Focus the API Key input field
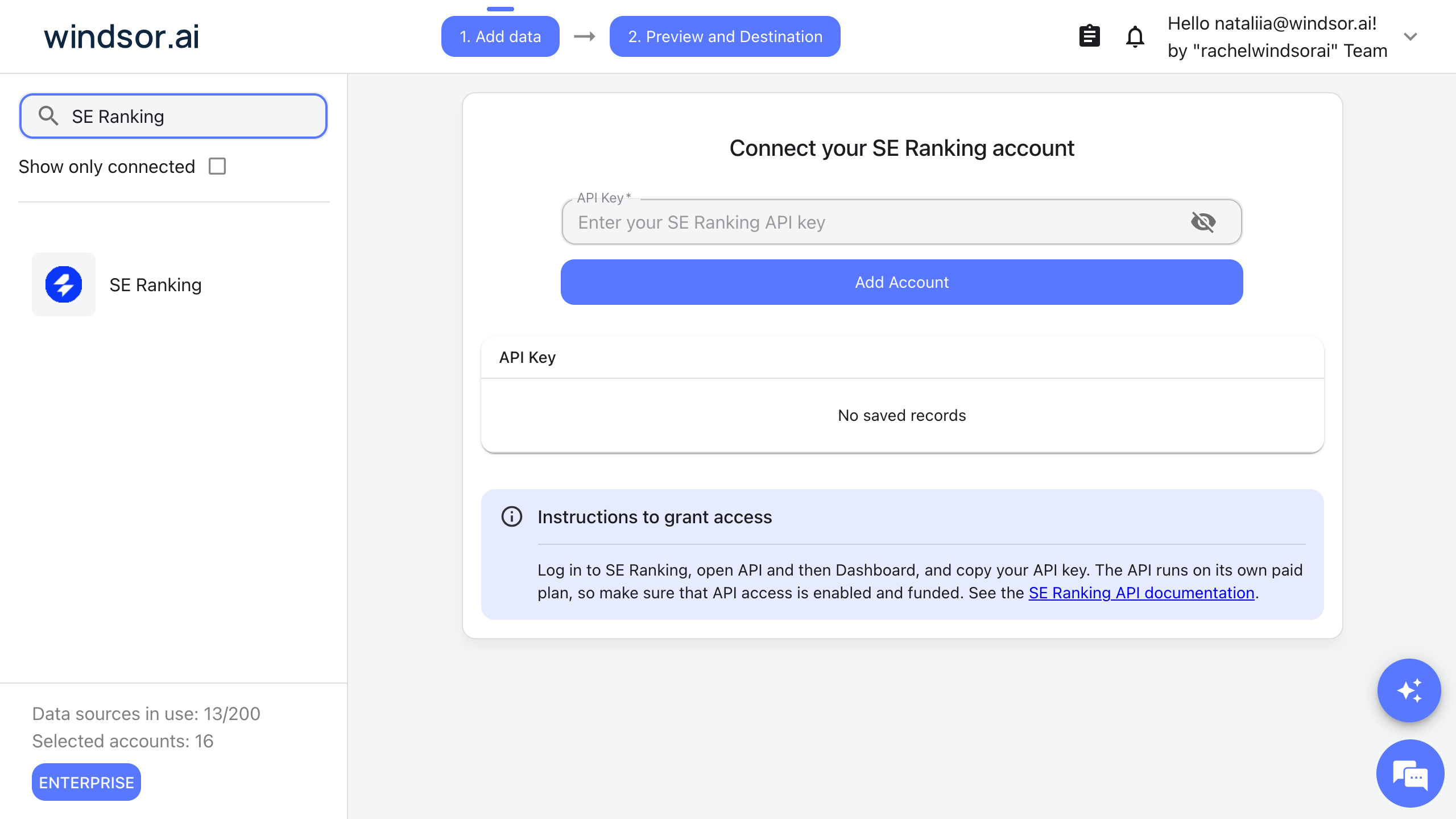 tap(901, 222)
